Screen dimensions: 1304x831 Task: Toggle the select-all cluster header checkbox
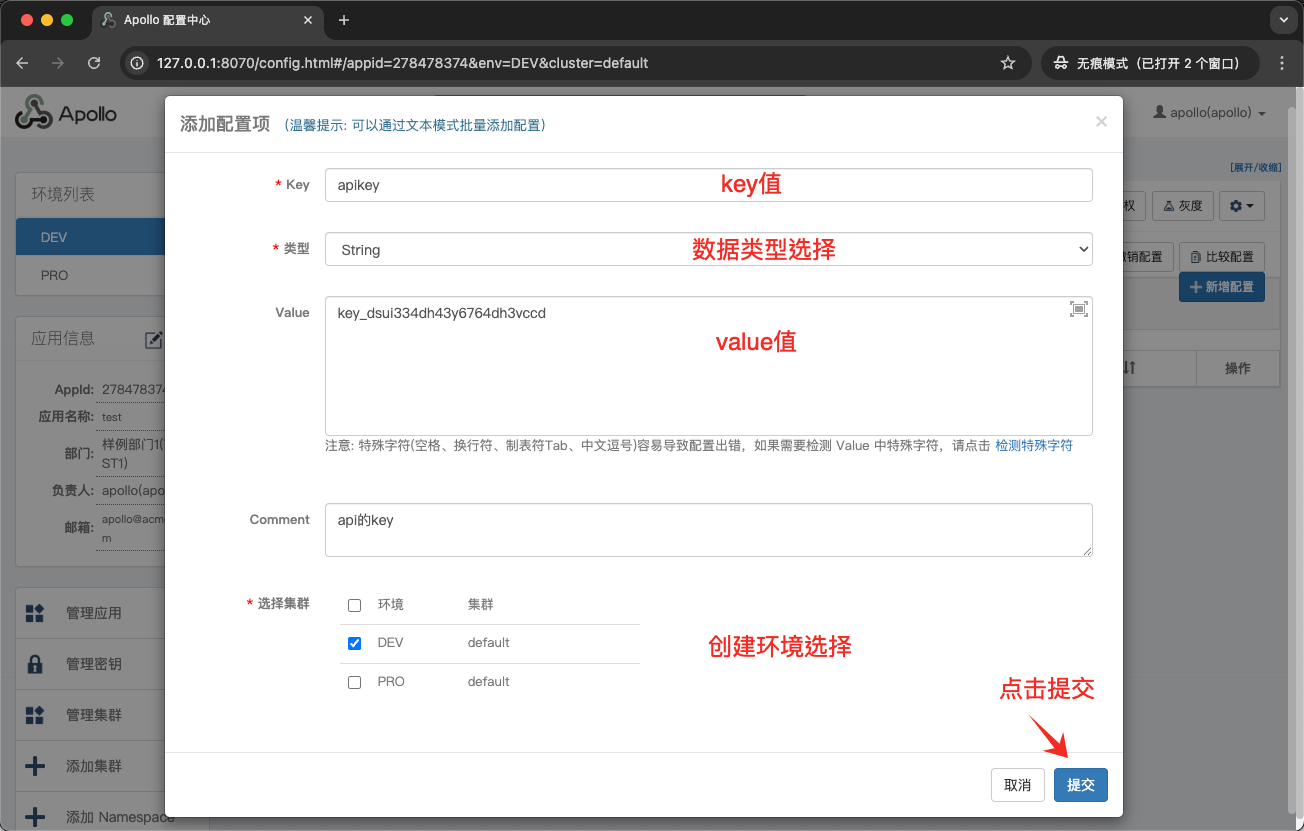[x=354, y=605]
